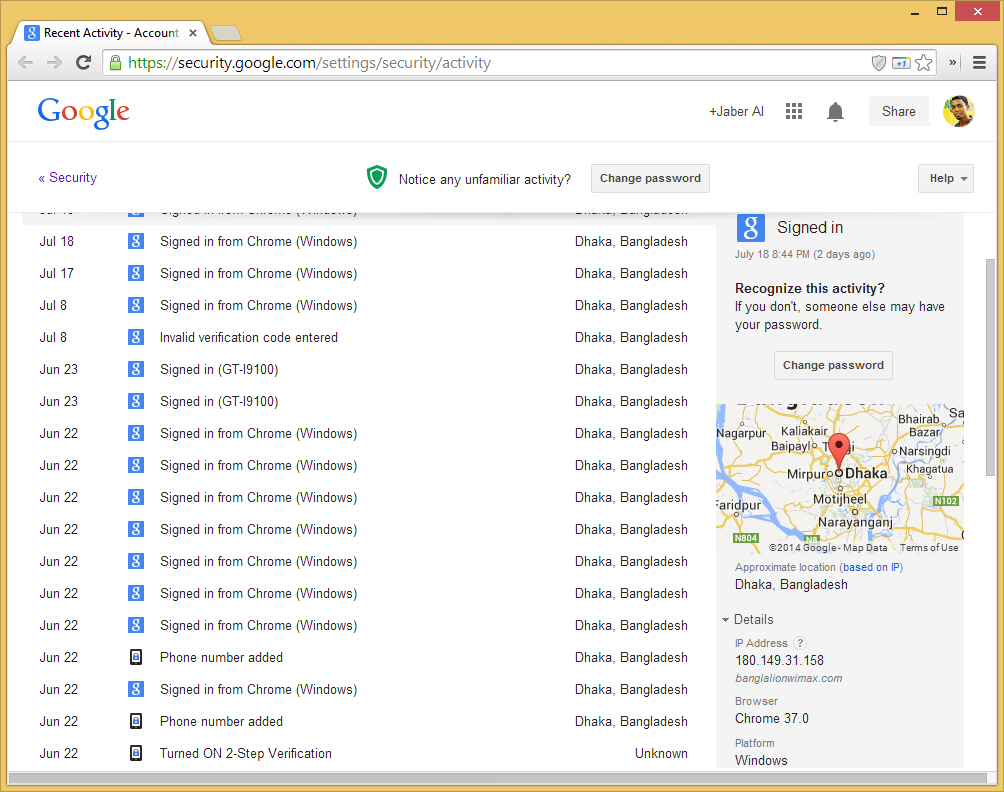The width and height of the screenshot is (1004, 792).
Task: Click the Dhaka pin on the map
Action: [x=840, y=449]
